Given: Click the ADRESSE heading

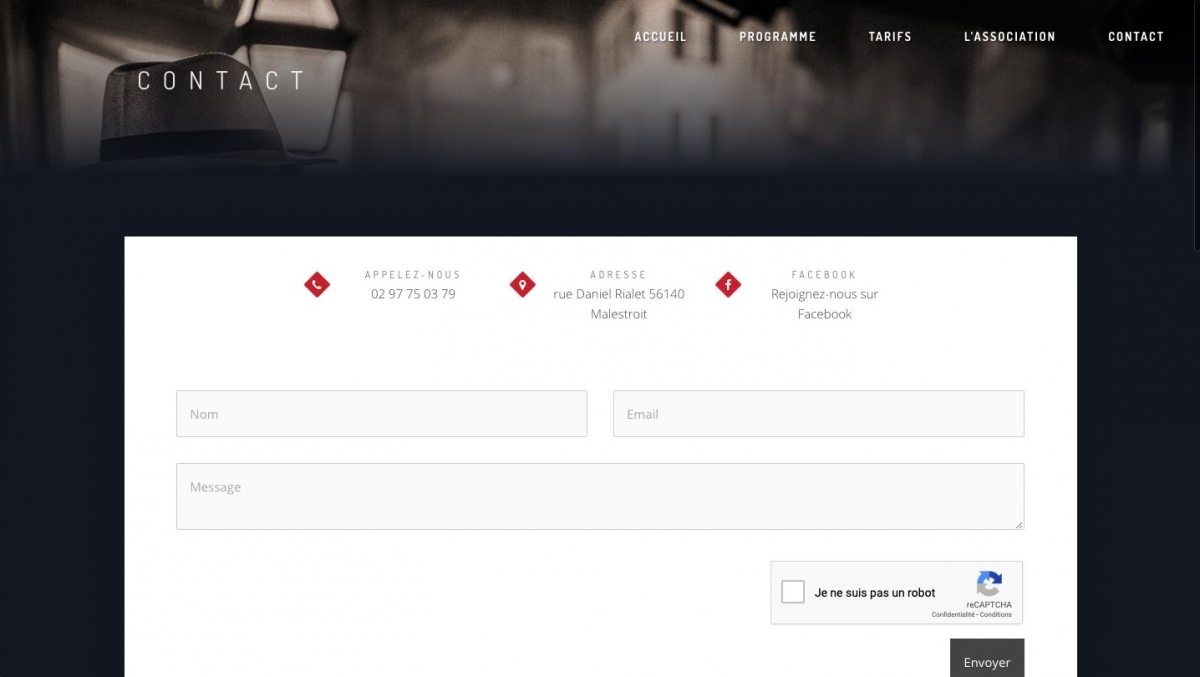Looking at the screenshot, I should click(619, 274).
